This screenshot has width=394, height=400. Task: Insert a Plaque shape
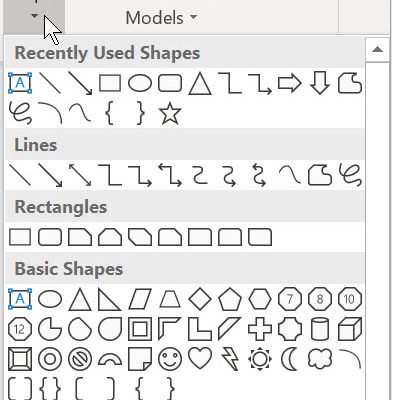[x=290, y=329]
